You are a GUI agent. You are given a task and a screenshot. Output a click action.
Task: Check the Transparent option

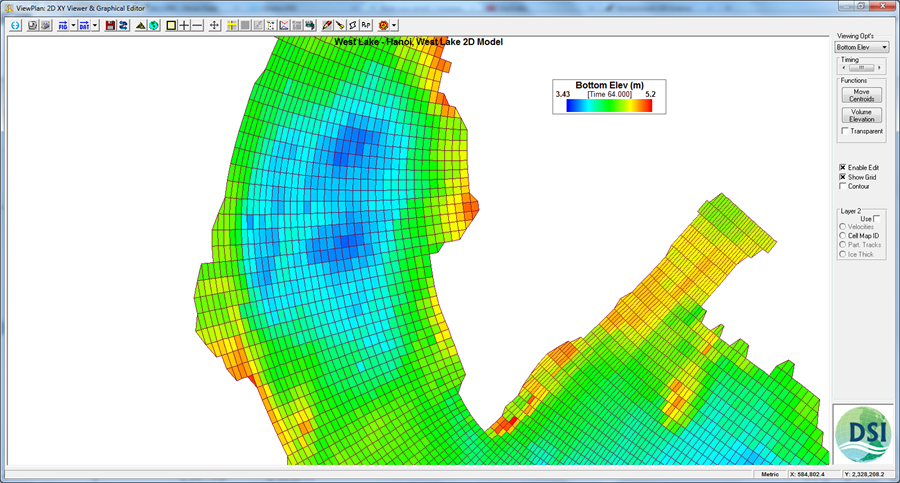click(846, 131)
